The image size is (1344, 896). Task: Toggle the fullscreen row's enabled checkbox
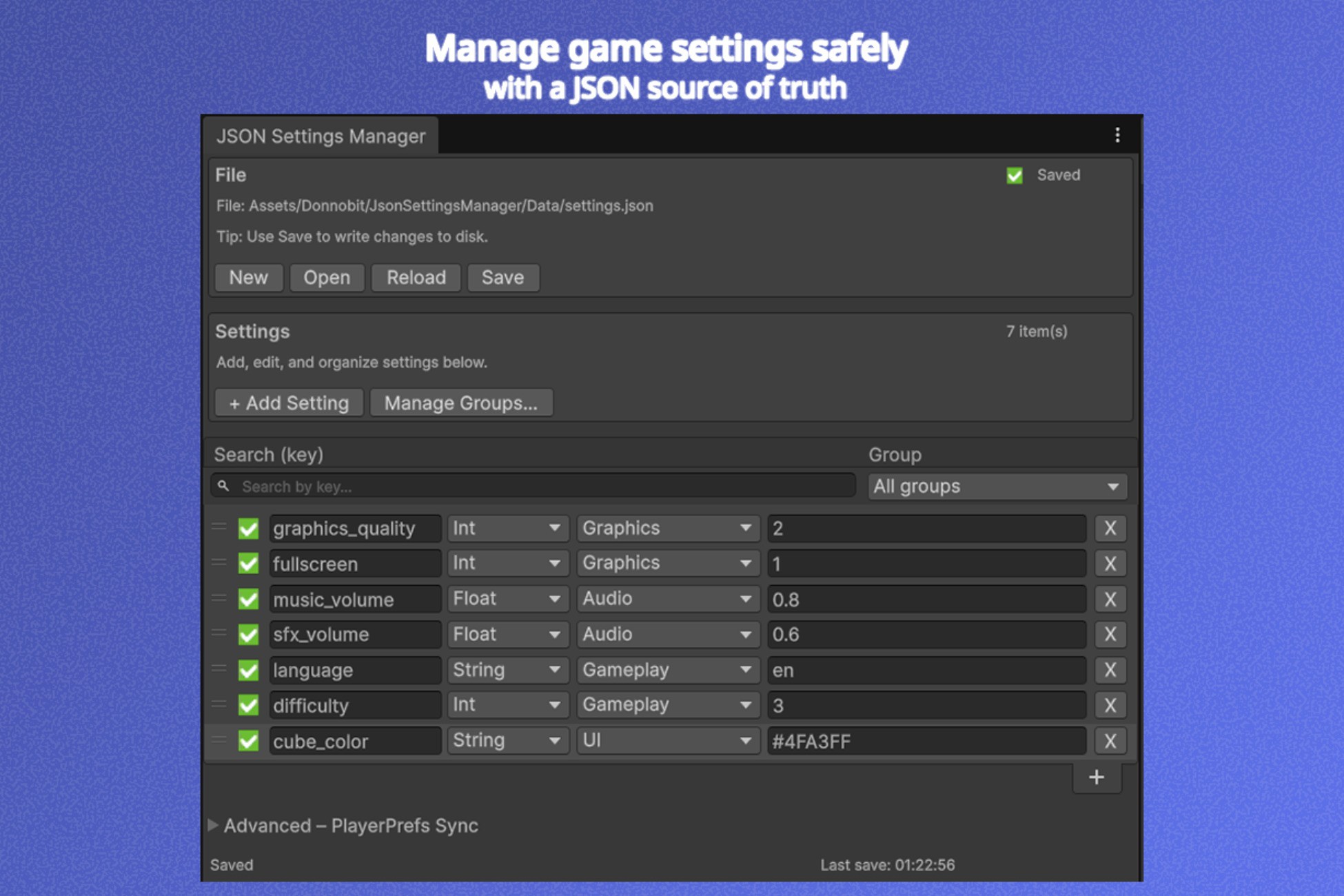(x=248, y=563)
